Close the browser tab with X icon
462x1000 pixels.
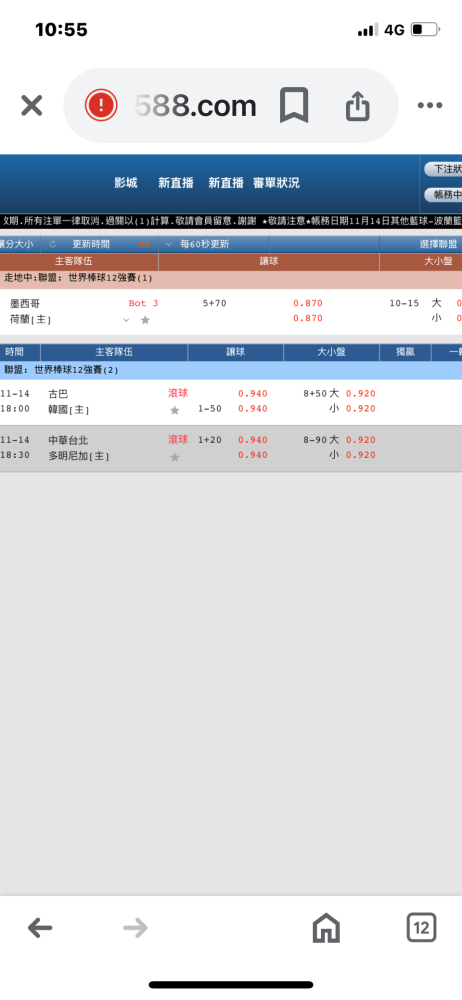(x=31, y=105)
